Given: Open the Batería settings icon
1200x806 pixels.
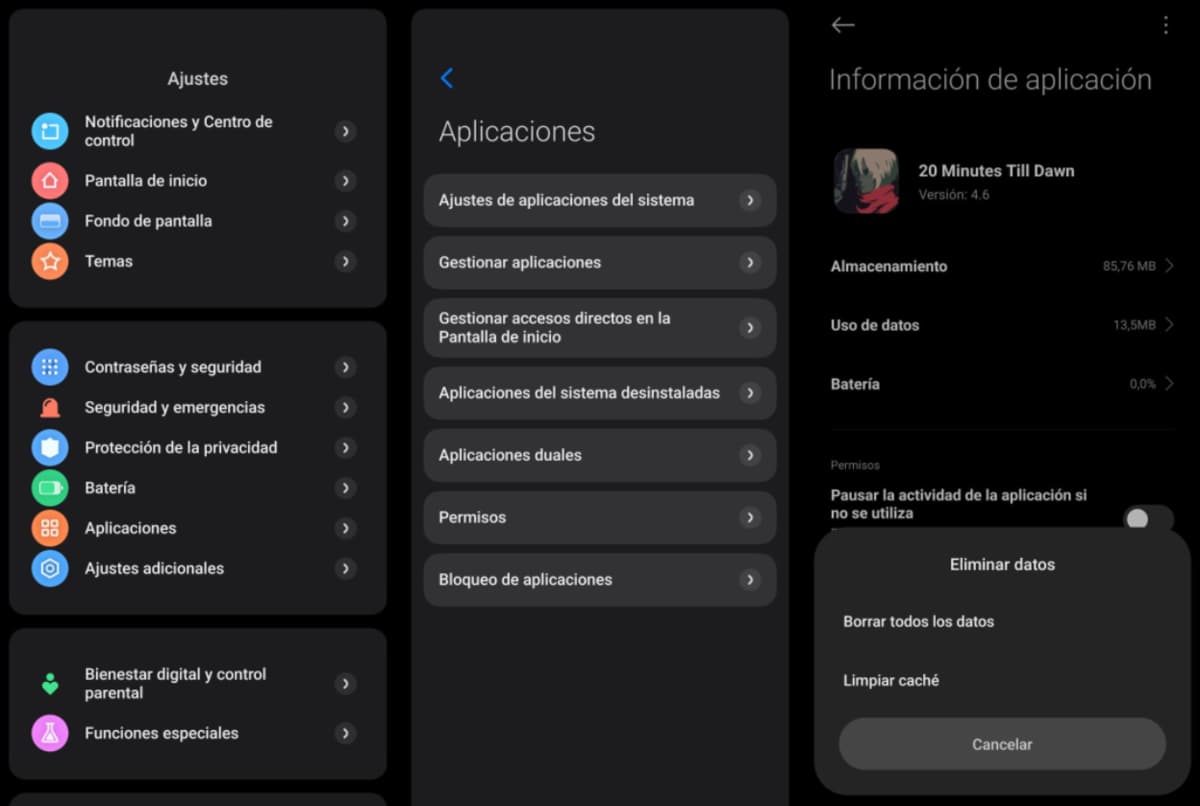Looking at the screenshot, I should [50, 488].
